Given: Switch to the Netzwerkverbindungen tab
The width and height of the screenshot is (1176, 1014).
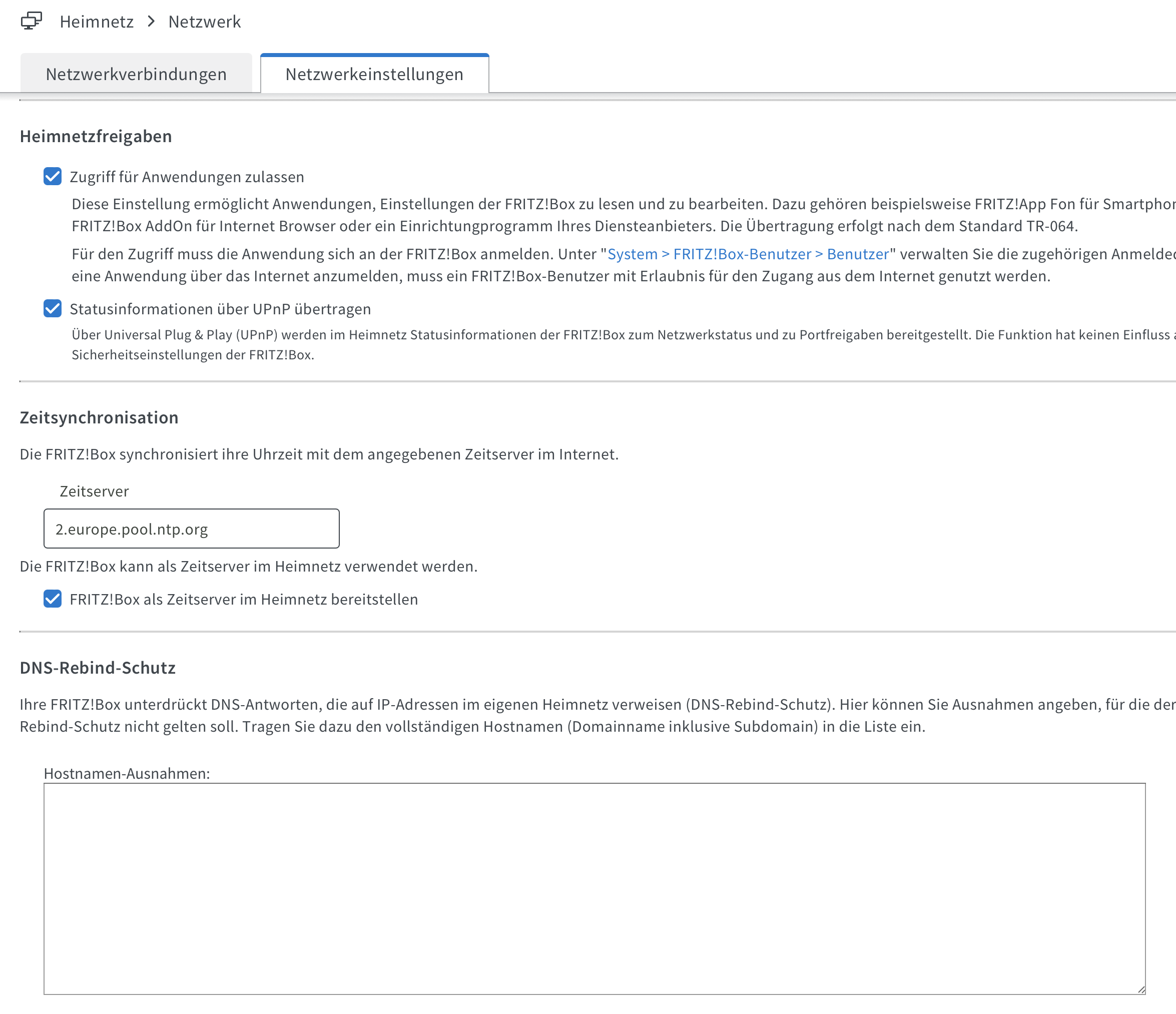Looking at the screenshot, I should pyautogui.click(x=136, y=74).
